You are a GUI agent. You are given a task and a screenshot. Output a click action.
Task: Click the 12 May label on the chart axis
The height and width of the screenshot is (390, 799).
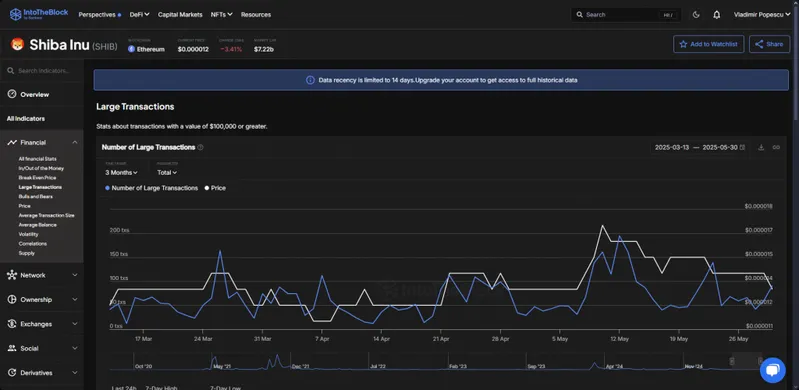point(620,339)
